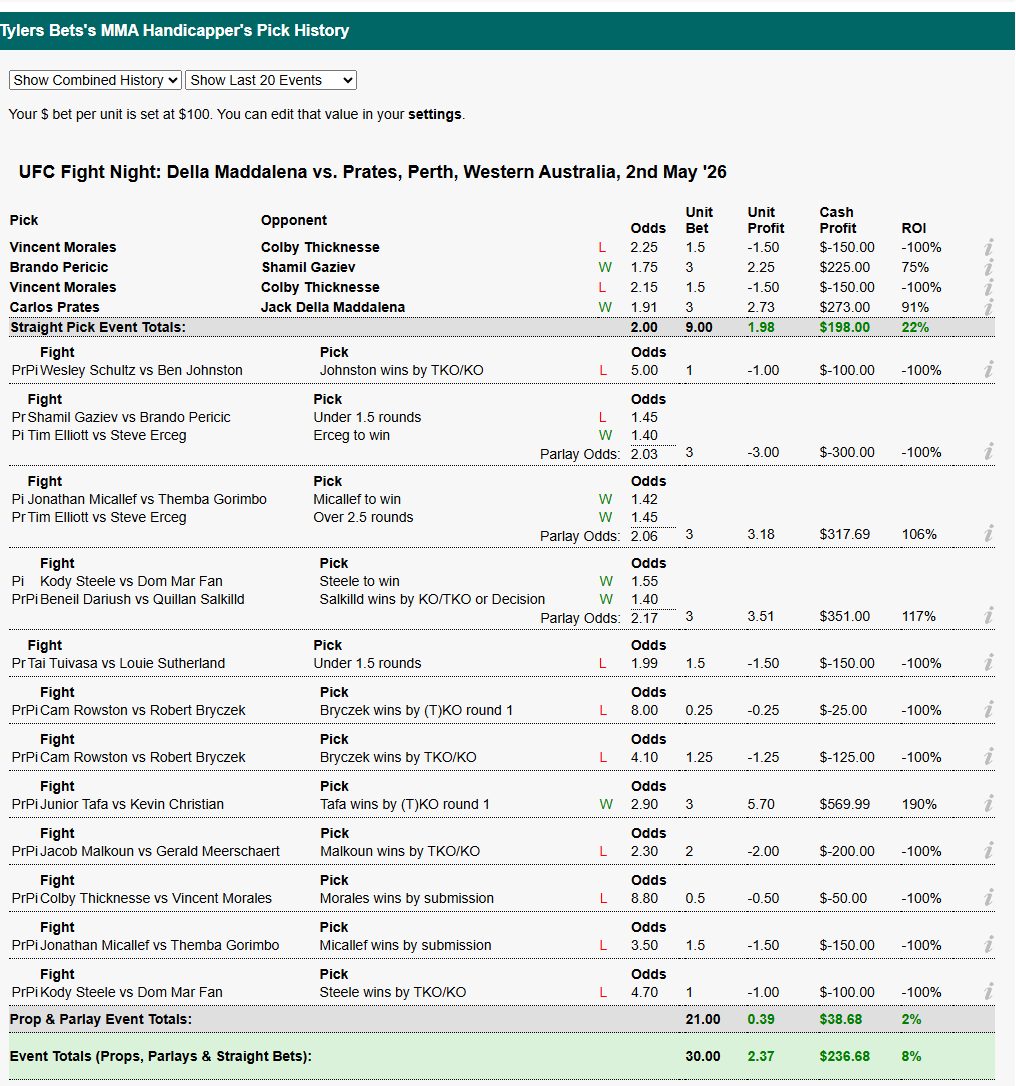Screen dimensions: 1016x1086
Task: Open Carlos Prates fighter link
Action: coord(55,307)
